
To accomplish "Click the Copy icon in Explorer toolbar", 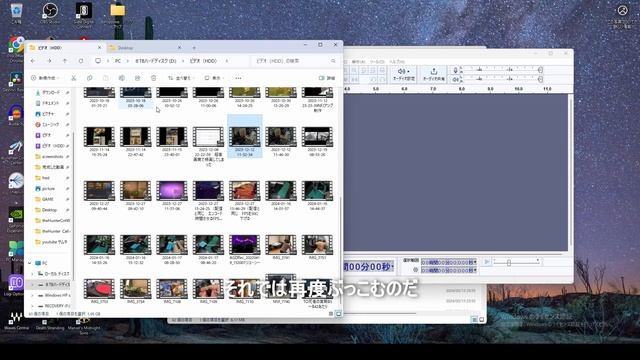I will tap(89, 78).
